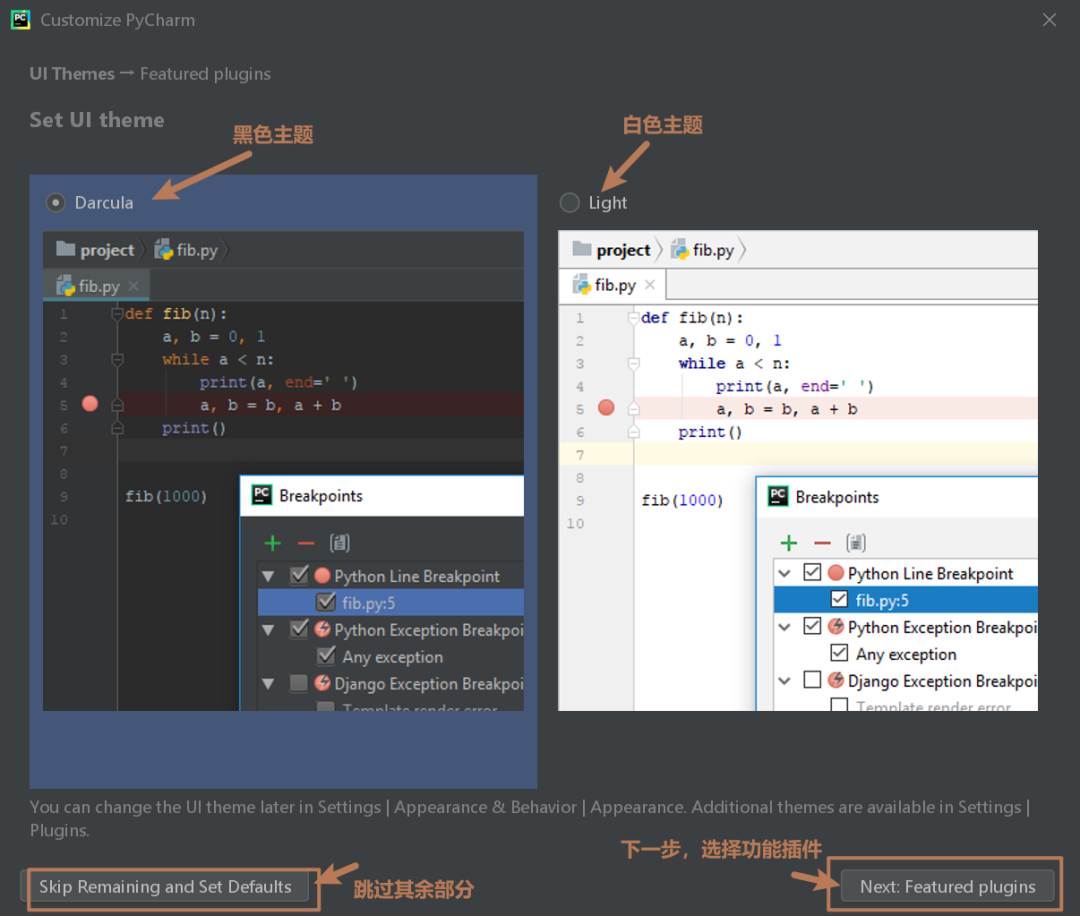
Task: Click fib.py breadcrumb in Light preview
Action: 702,249
